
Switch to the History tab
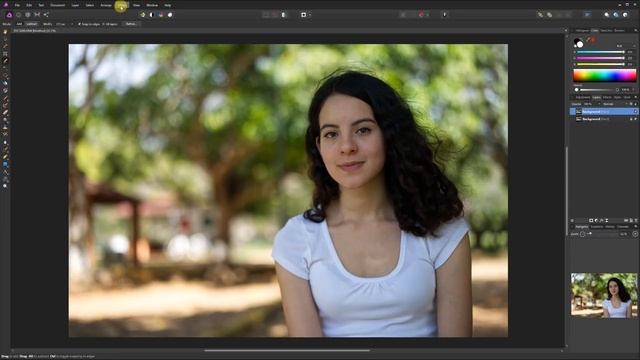pos(610,227)
